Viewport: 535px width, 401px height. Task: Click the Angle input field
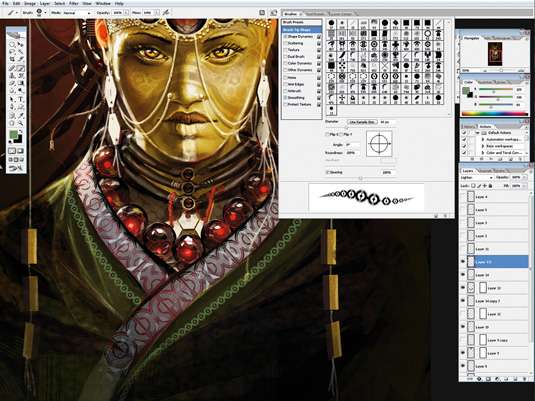tap(353, 145)
